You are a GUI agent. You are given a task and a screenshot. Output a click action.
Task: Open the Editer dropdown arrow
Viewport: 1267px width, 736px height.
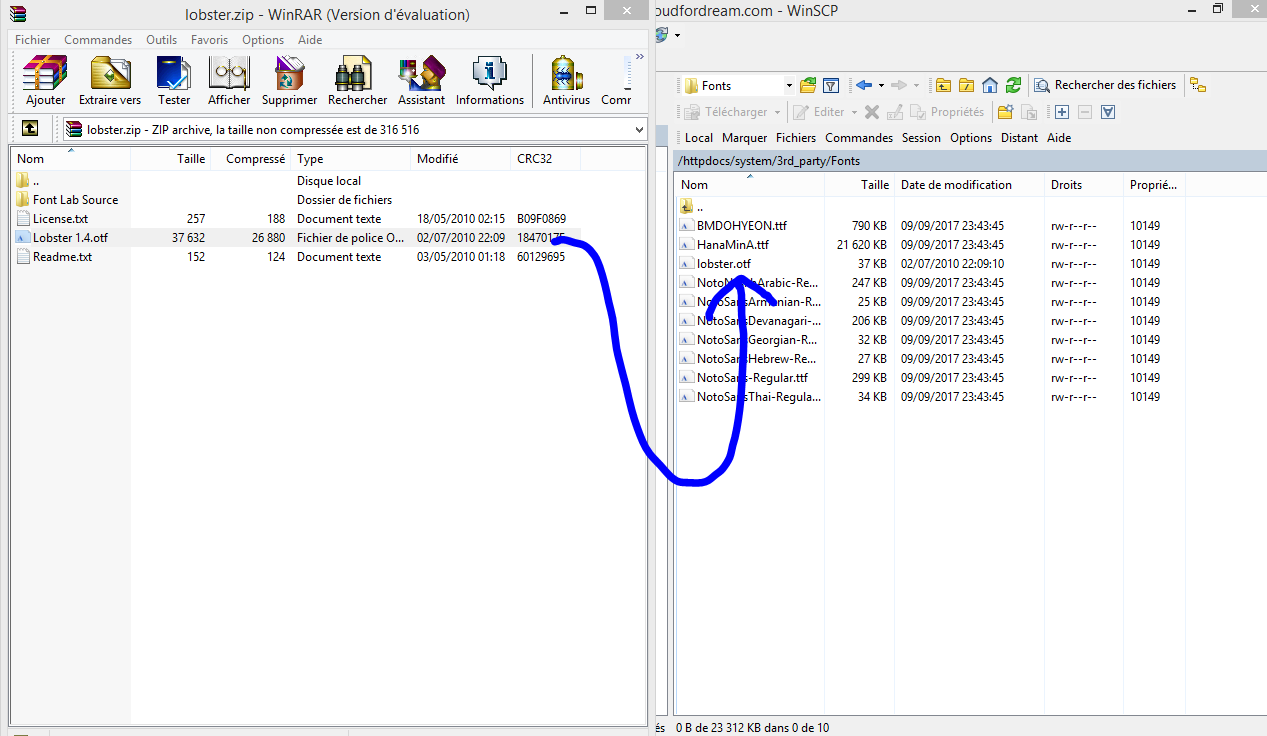[x=854, y=112]
